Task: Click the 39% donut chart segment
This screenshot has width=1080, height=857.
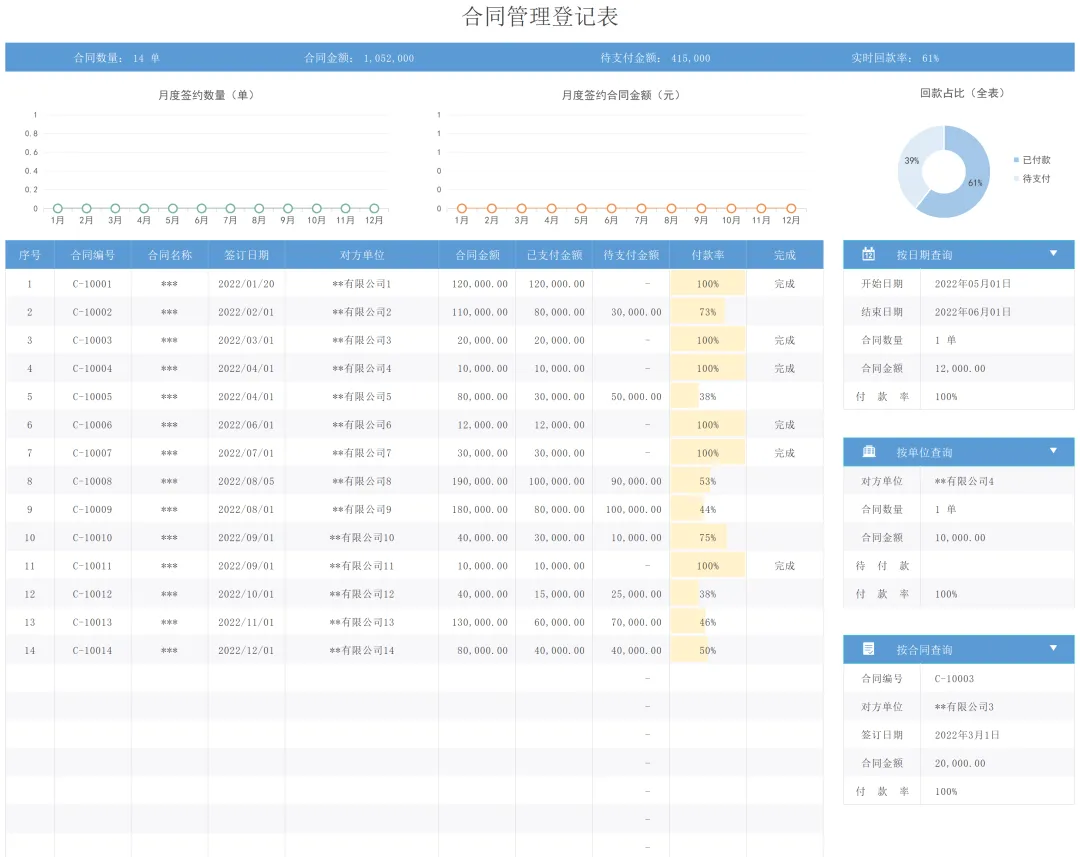Action: click(x=912, y=161)
